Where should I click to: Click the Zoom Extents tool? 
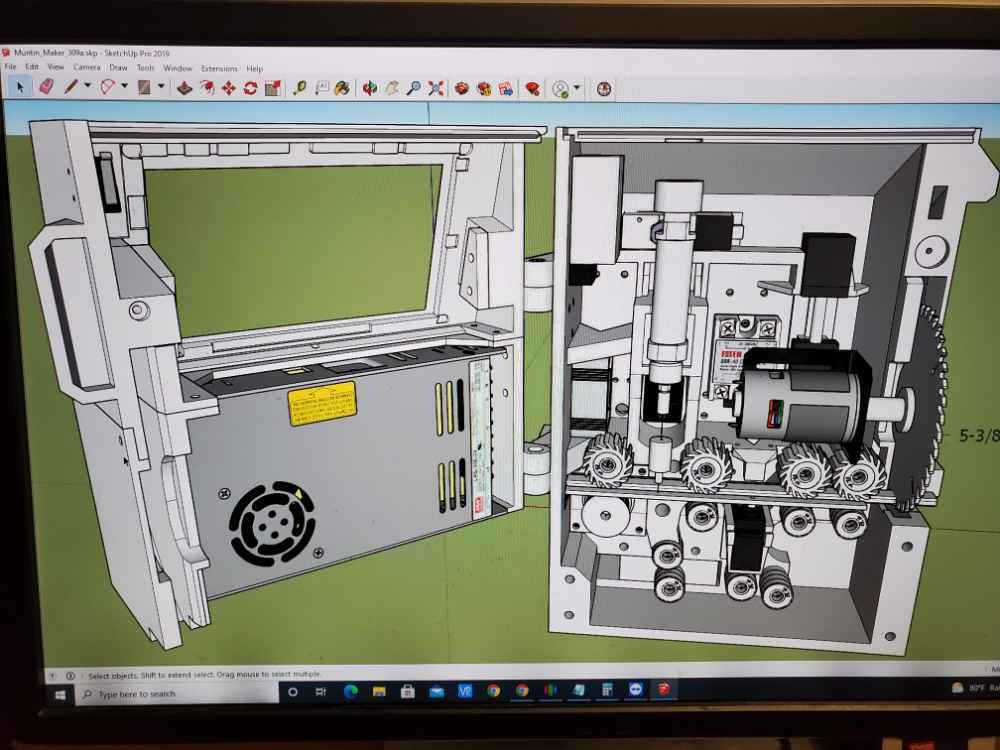tap(436, 88)
